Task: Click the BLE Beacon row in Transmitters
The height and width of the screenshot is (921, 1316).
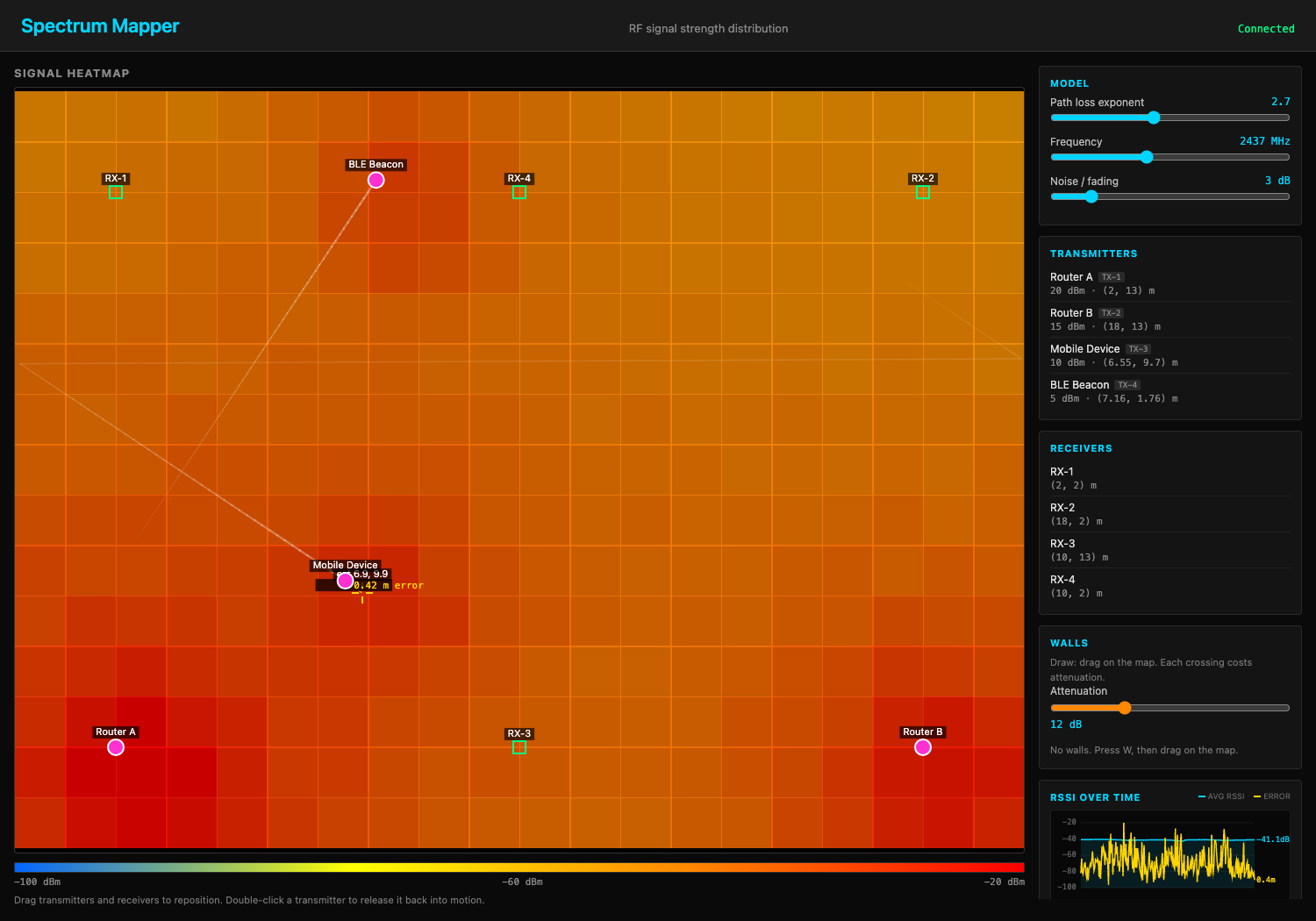Action: [1170, 391]
